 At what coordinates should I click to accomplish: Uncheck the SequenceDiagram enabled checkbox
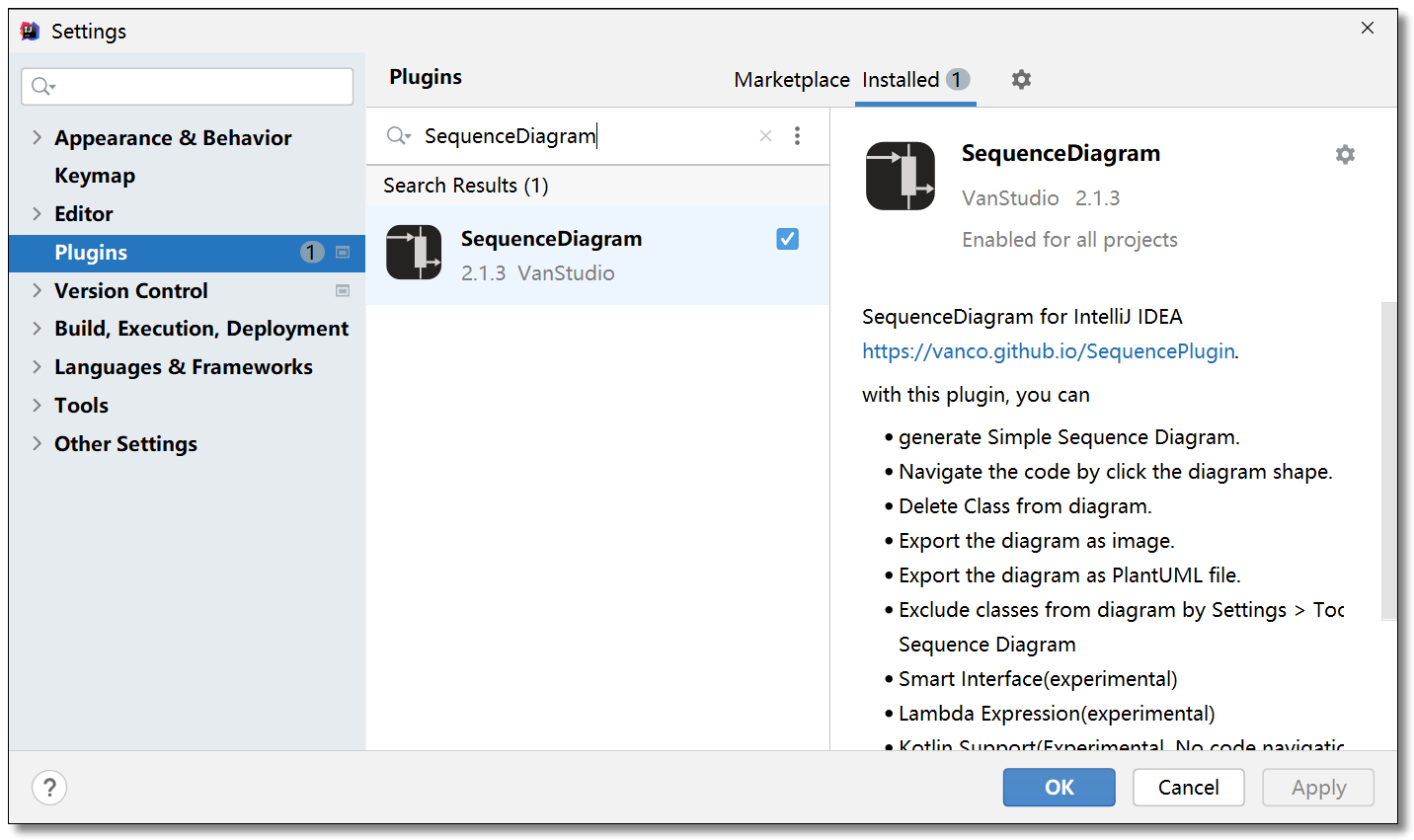coord(787,239)
